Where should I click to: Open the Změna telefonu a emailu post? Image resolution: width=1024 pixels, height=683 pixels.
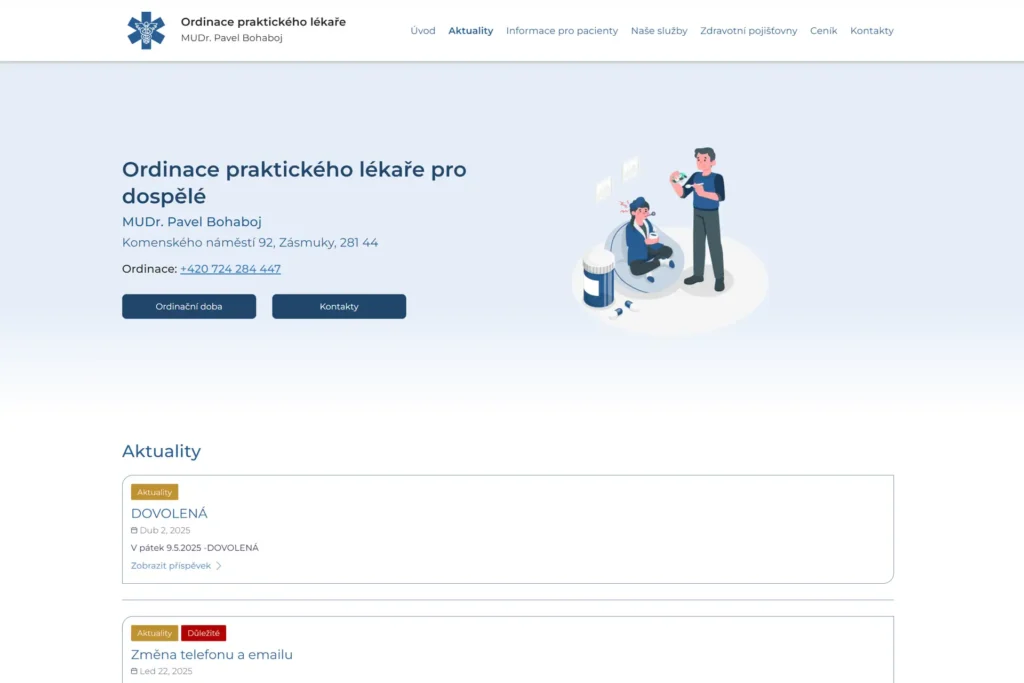click(212, 654)
